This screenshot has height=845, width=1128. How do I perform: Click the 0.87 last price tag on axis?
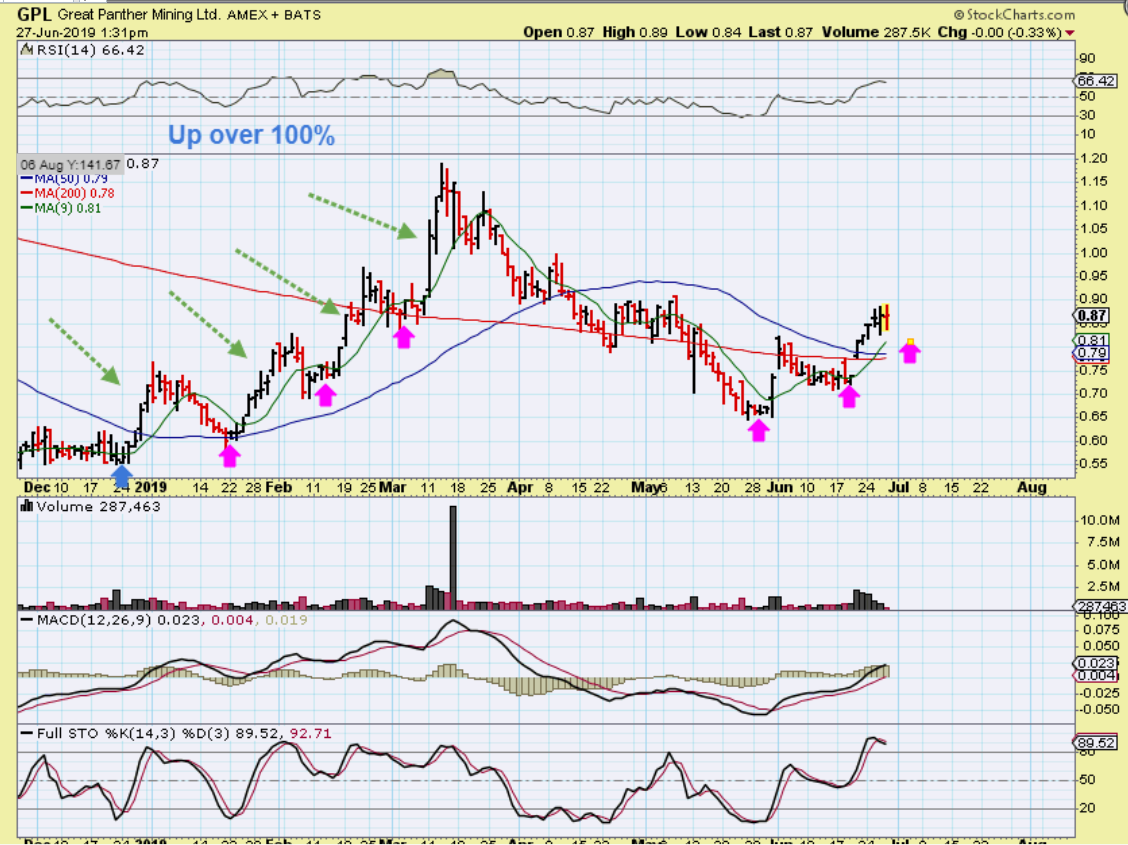click(1092, 316)
